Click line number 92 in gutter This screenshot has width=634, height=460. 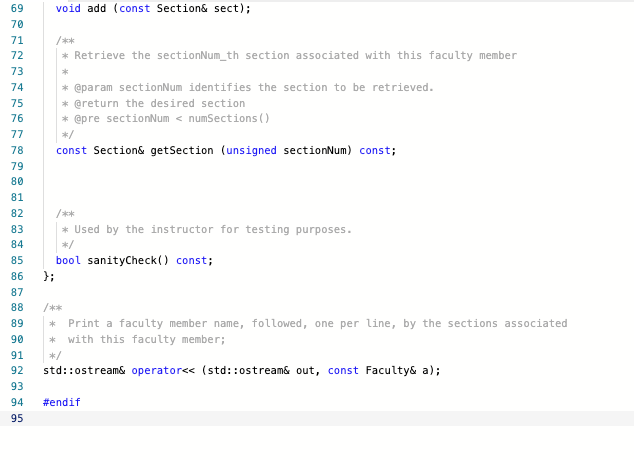pos(17,371)
